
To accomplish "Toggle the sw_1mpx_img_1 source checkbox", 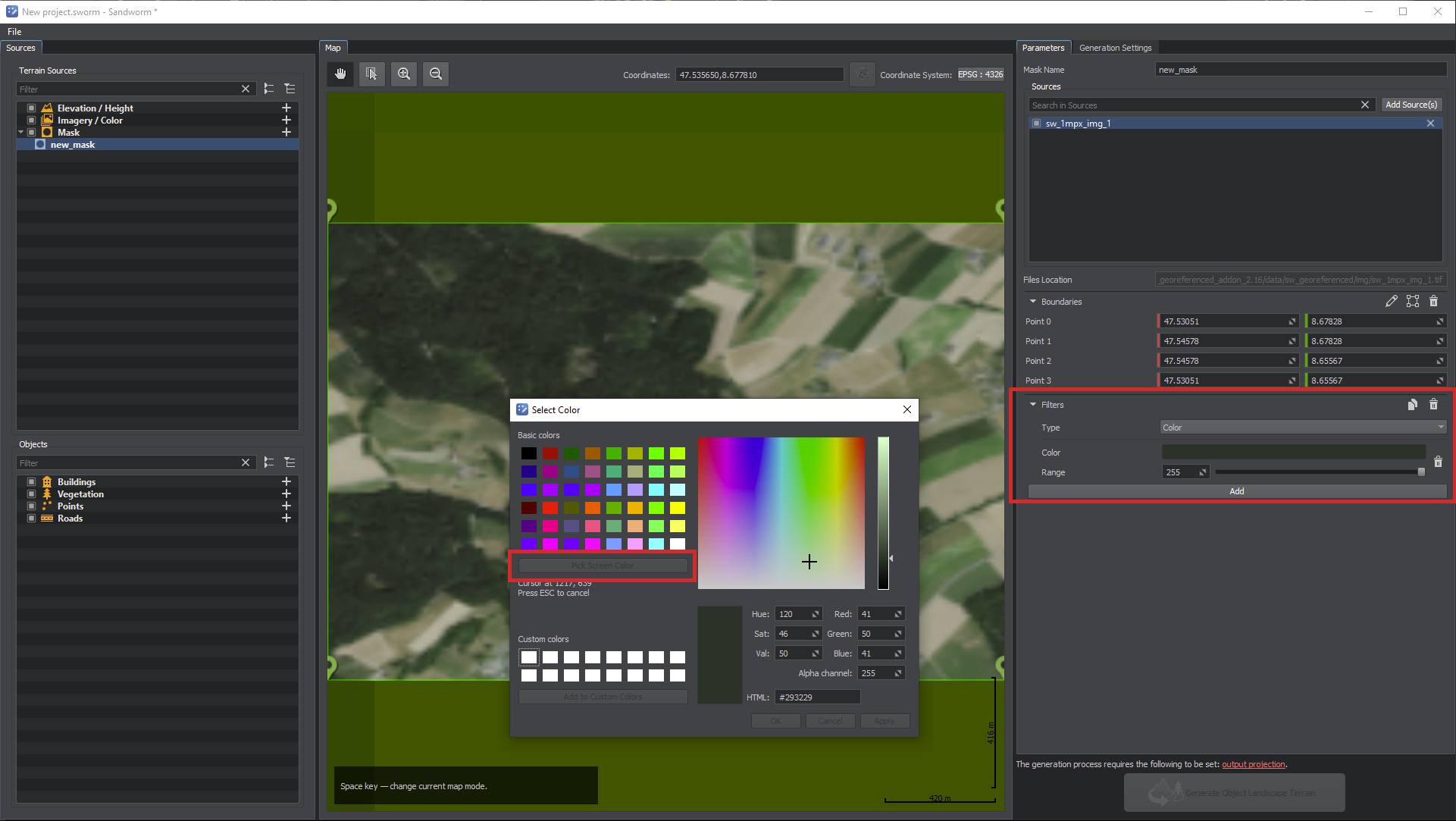I will (1036, 123).
